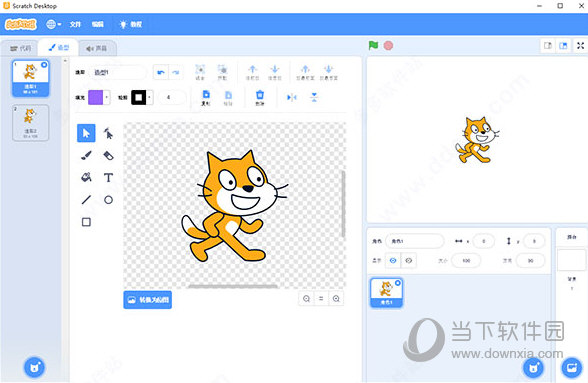Reset paint canvas zoom

point(321,299)
